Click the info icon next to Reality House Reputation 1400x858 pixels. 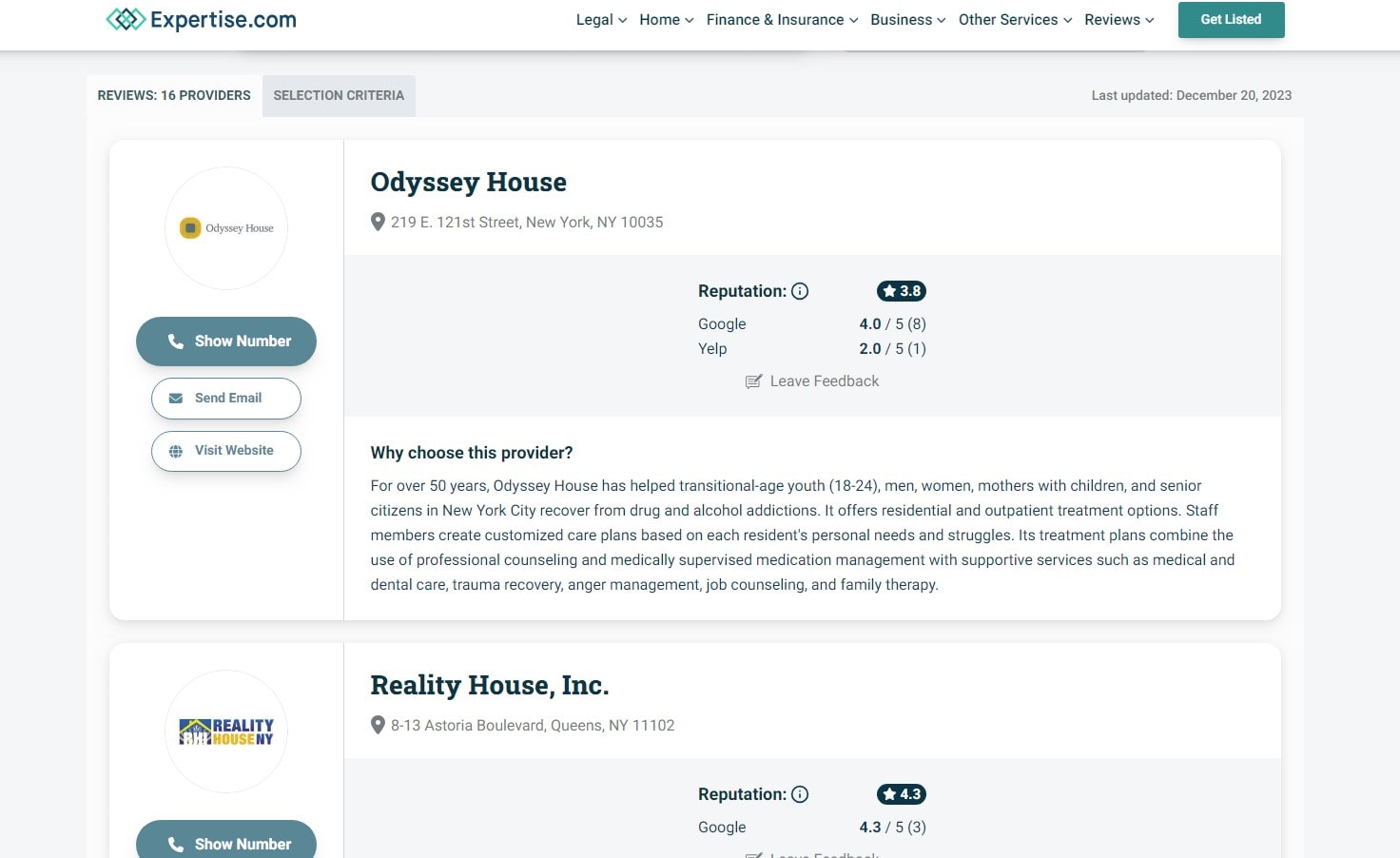pyautogui.click(x=800, y=794)
